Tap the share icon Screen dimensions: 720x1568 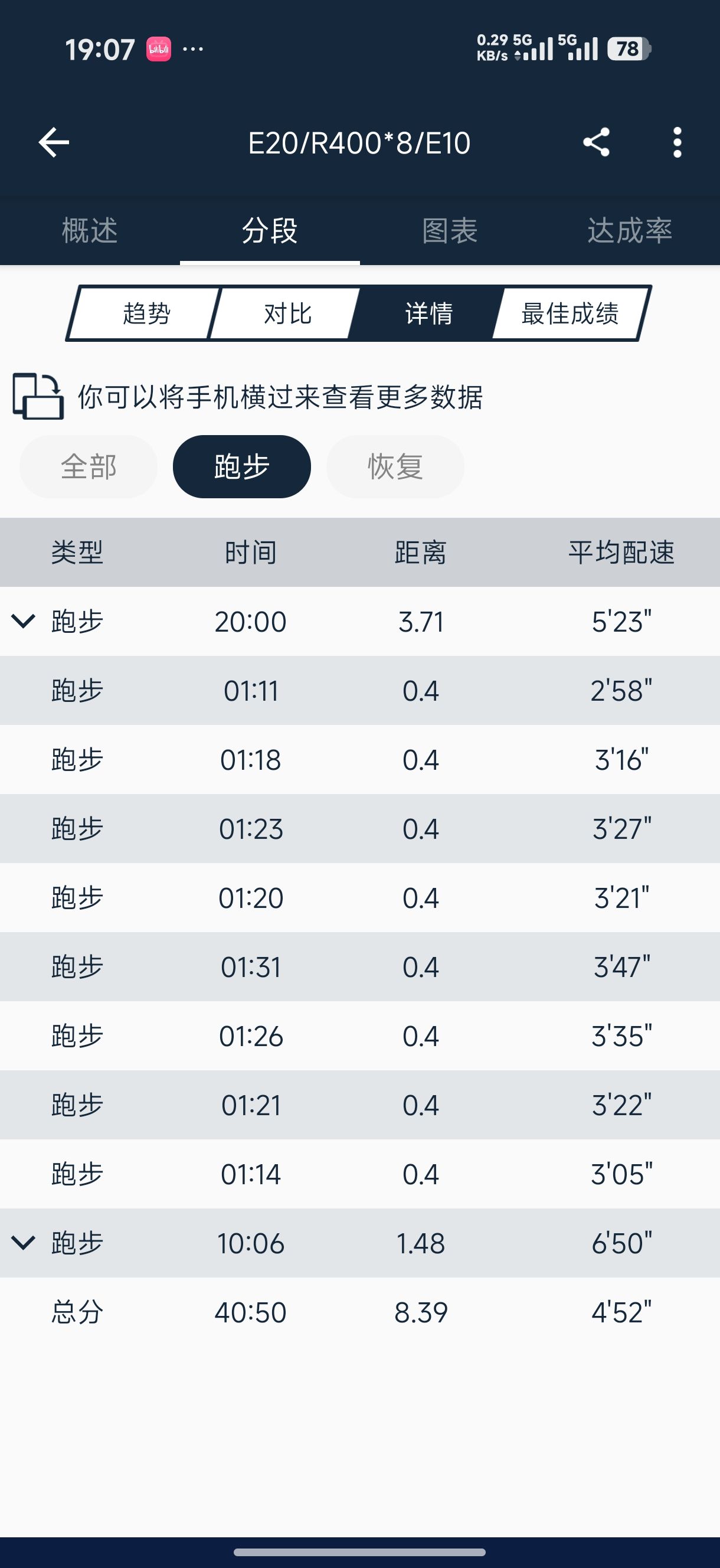point(596,142)
